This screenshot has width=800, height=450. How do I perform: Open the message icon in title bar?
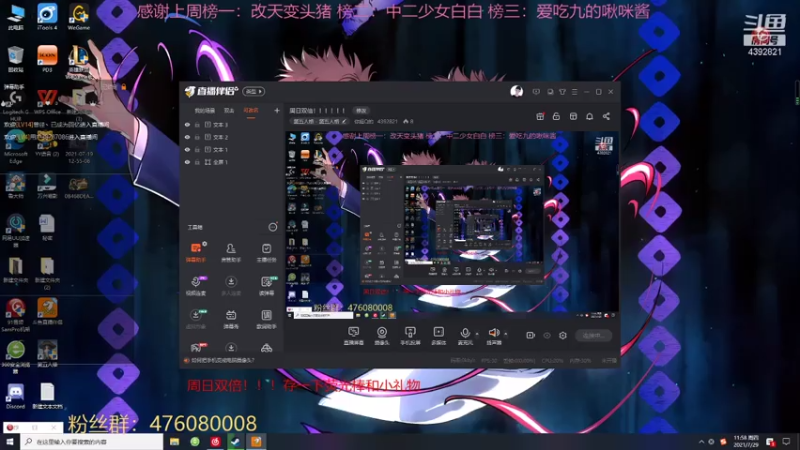click(x=536, y=92)
